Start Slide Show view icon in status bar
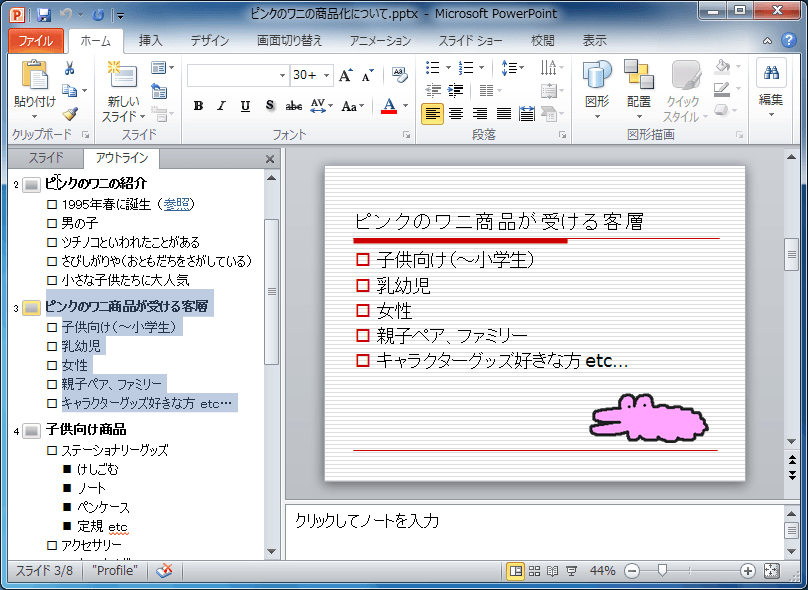This screenshot has height=590, width=808. pyautogui.click(x=571, y=570)
